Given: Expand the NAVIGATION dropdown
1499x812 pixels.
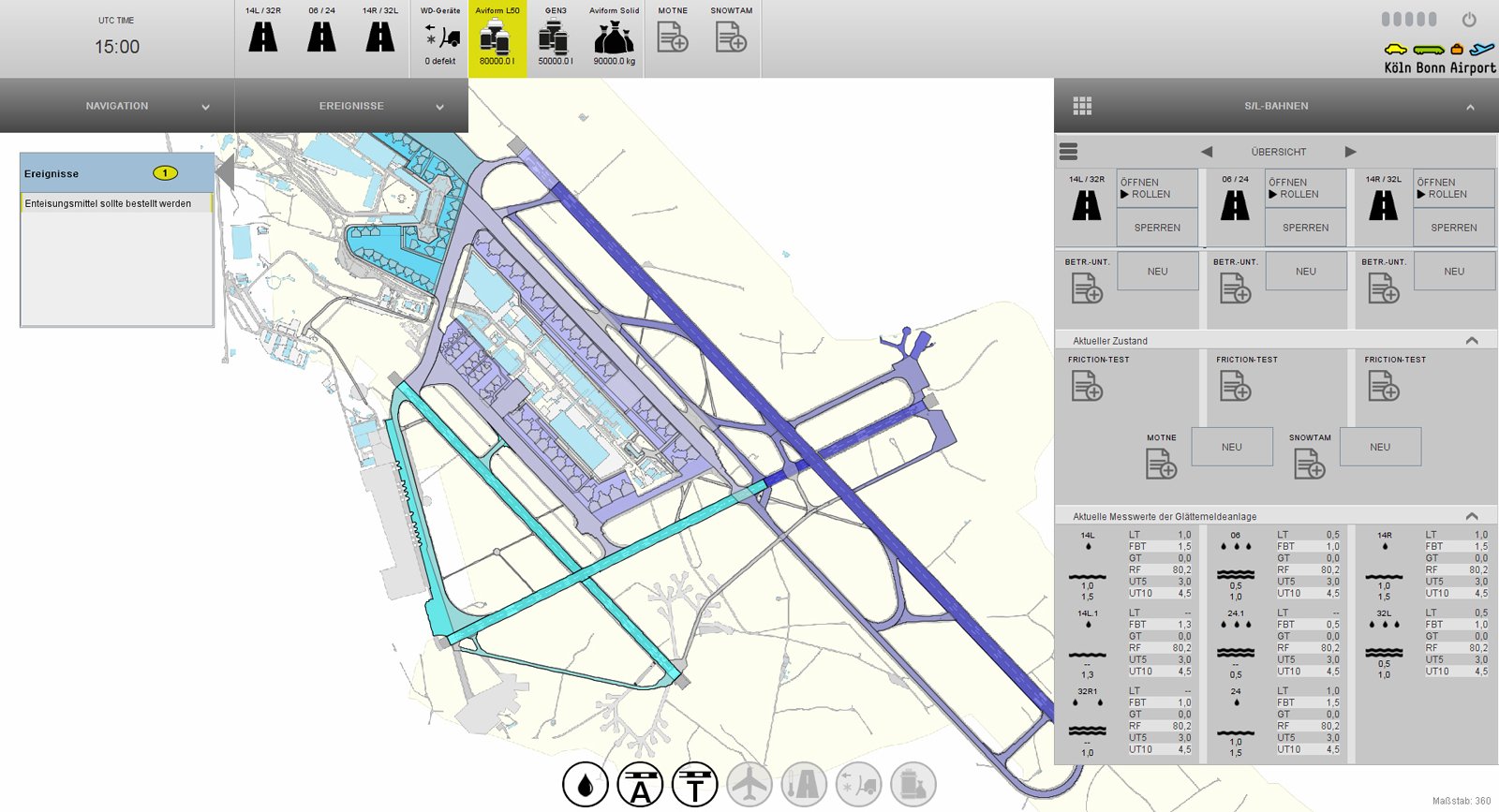Looking at the screenshot, I should (205, 107).
